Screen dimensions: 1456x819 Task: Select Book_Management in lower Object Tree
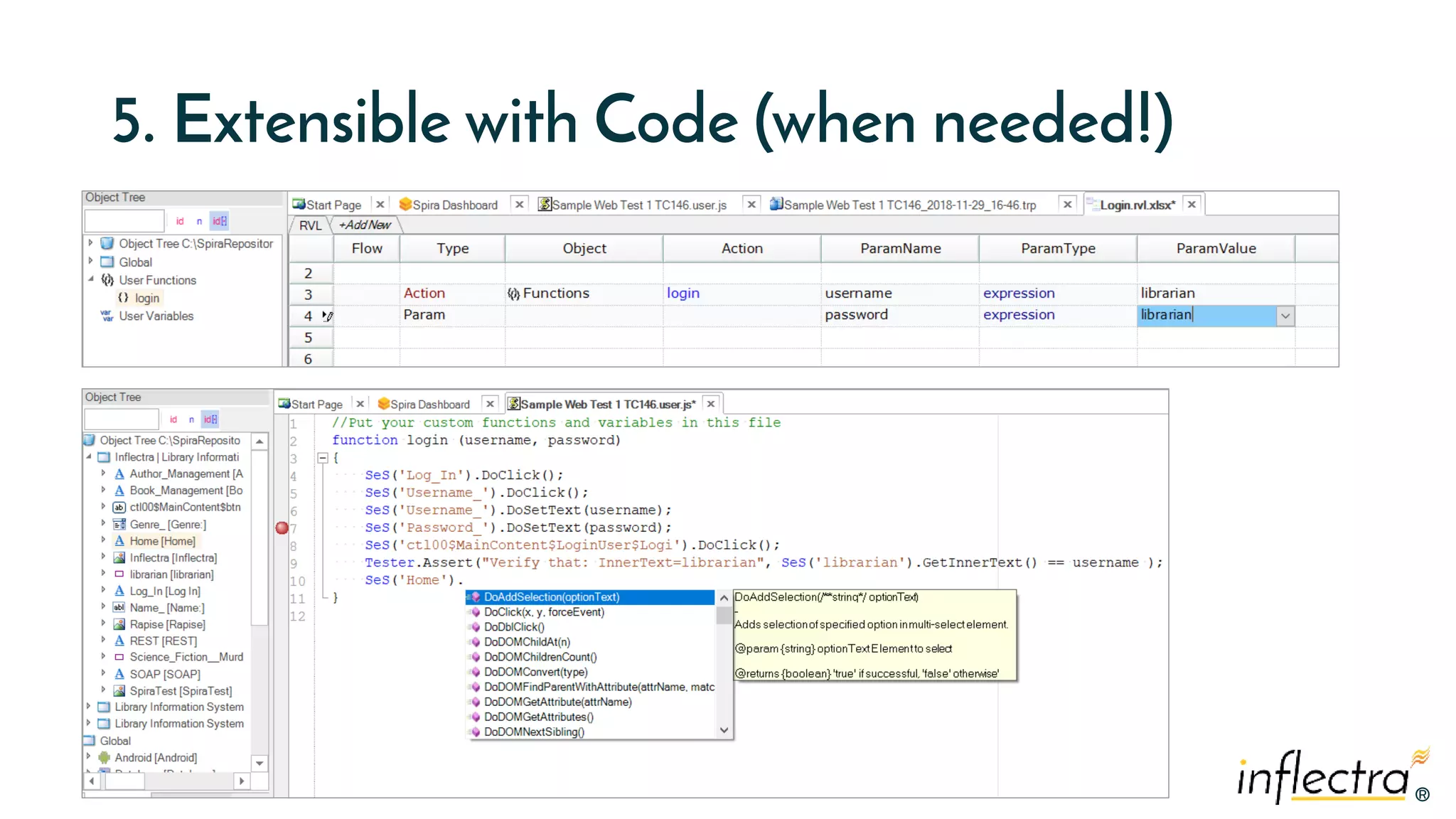(x=186, y=491)
